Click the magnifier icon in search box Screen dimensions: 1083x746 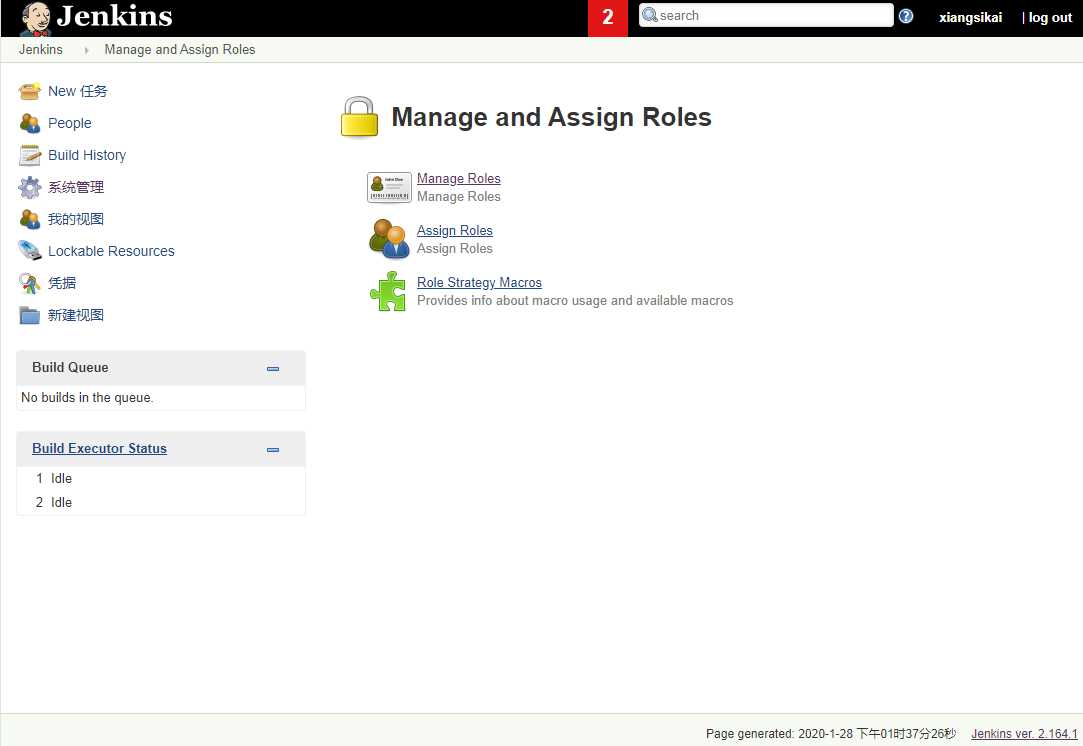(649, 15)
